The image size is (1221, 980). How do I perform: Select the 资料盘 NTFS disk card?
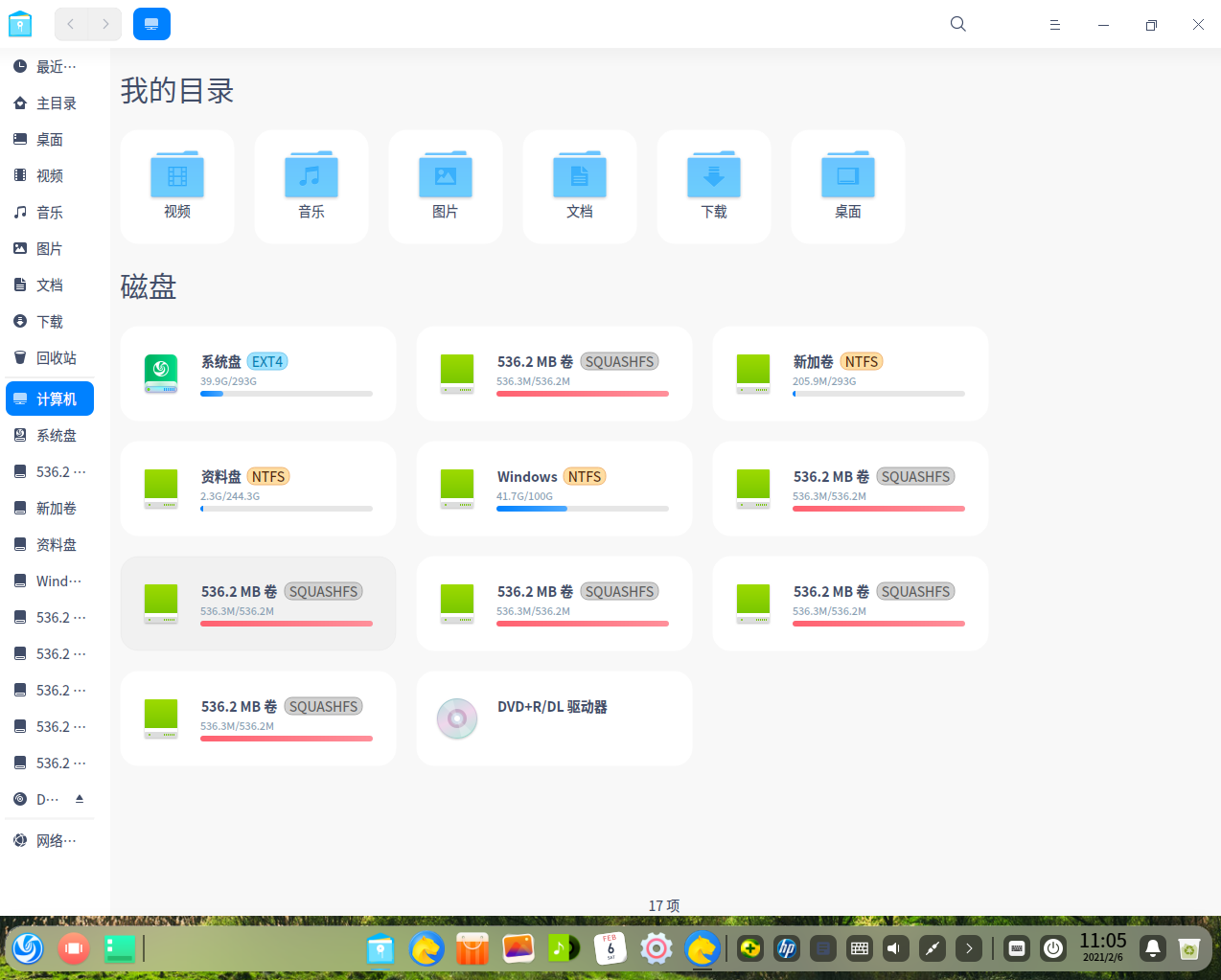pyautogui.click(x=258, y=489)
